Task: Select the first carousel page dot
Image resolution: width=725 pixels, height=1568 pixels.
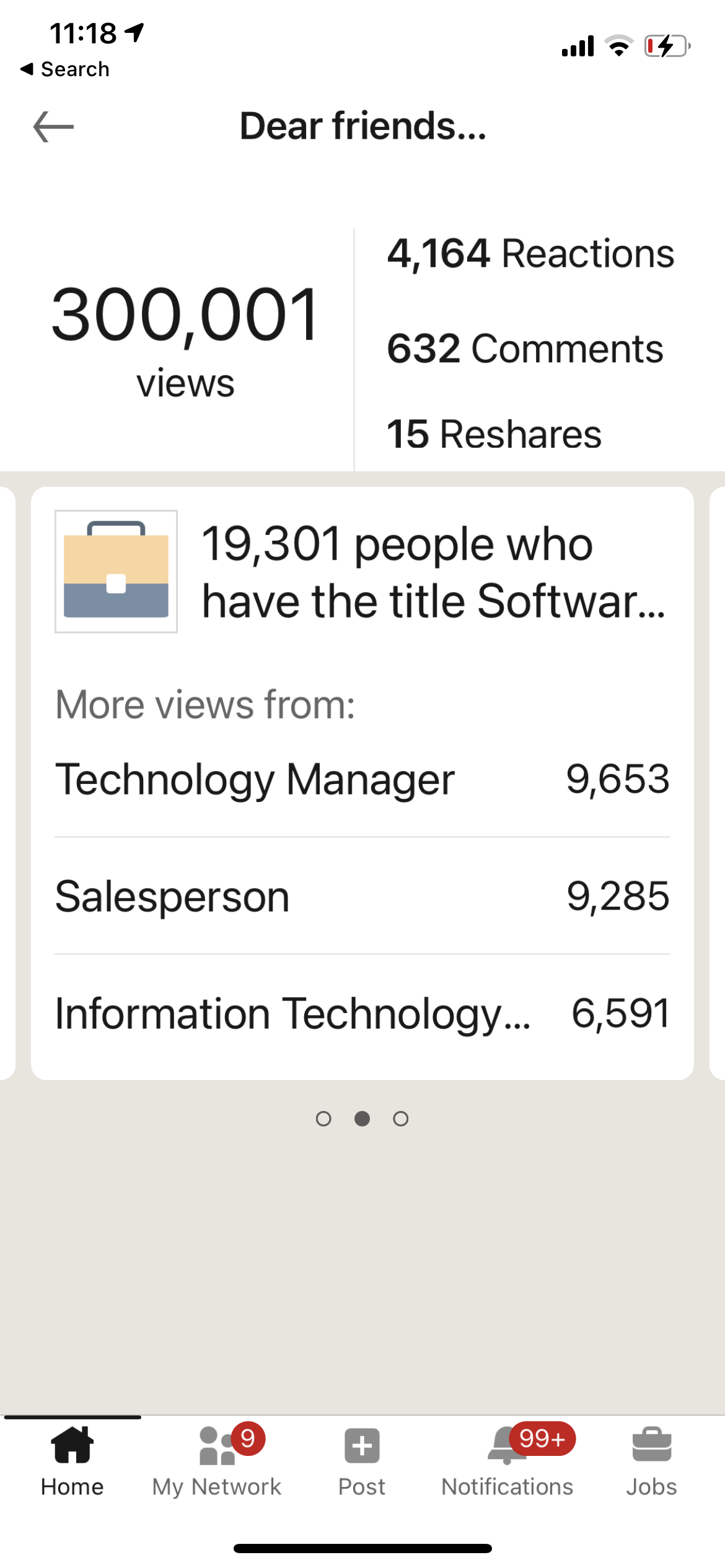Action: click(323, 1118)
